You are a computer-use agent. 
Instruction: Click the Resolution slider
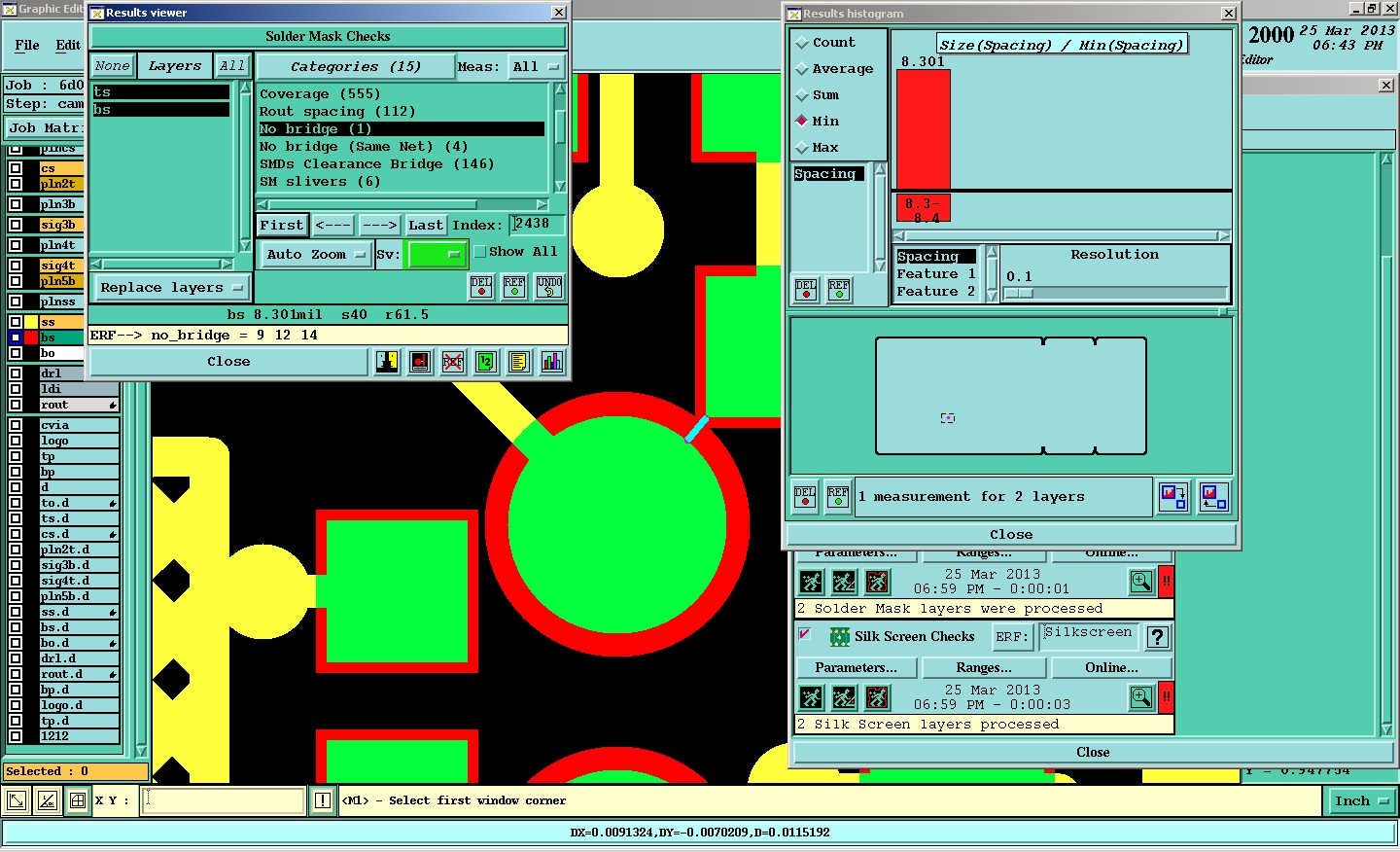(x=1115, y=293)
